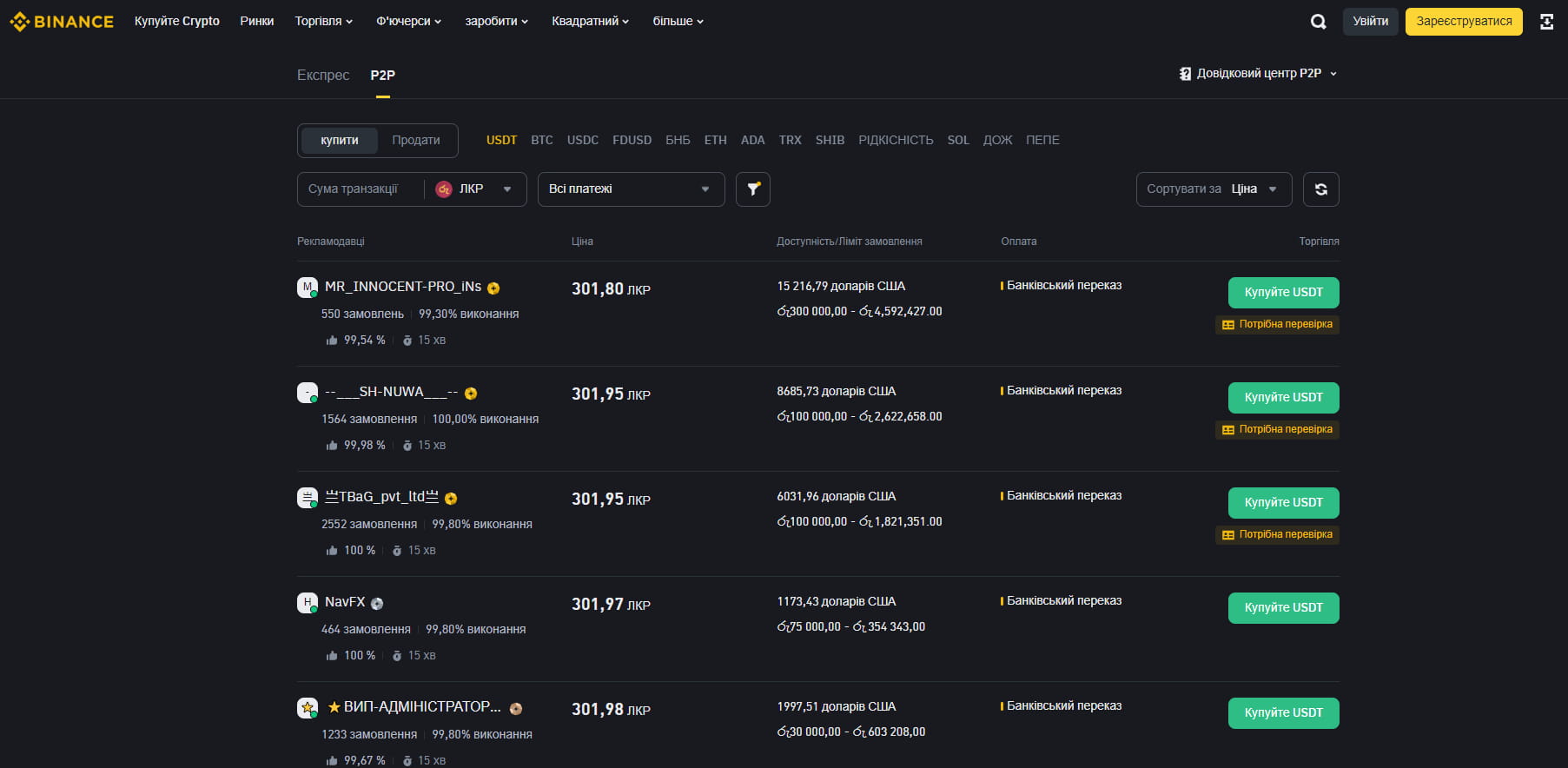
Task: Expand the Всі платежі payment dropdown
Action: (631, 189)
